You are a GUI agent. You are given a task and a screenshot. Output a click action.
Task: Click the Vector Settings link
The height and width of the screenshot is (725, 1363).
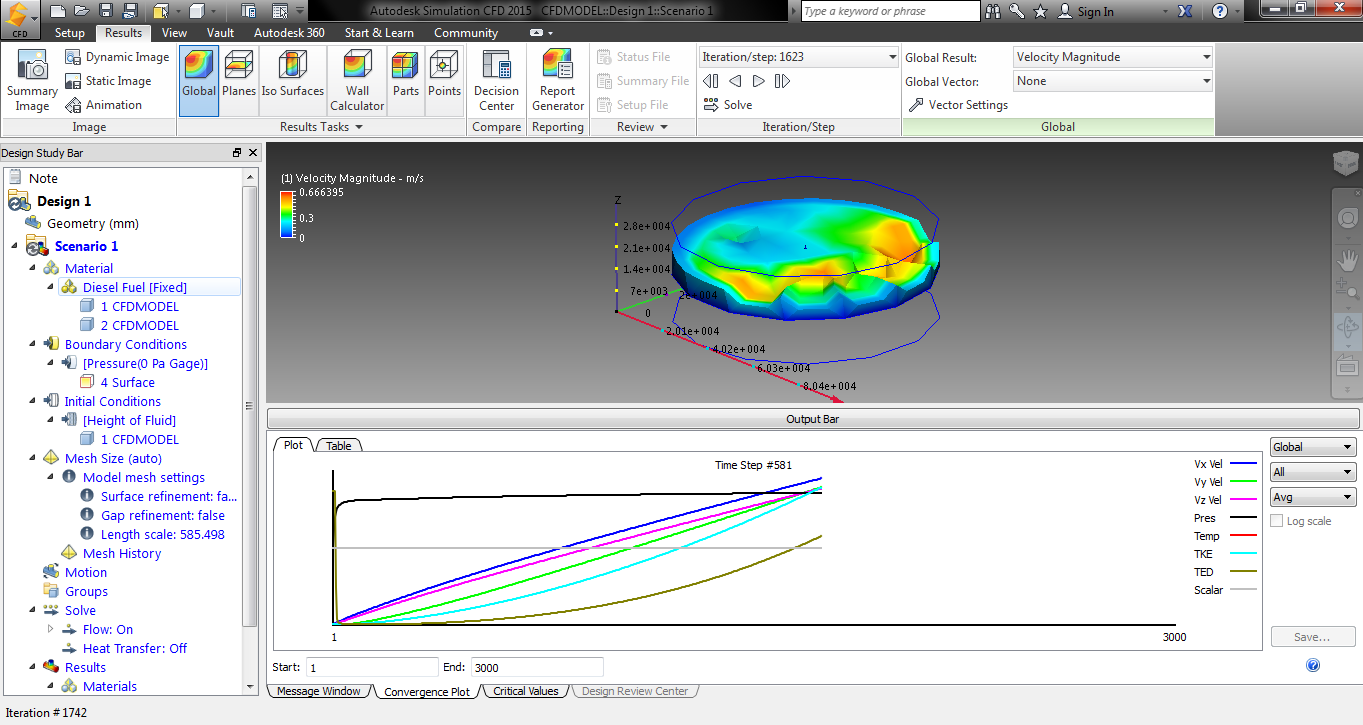[x=971, y=104]
